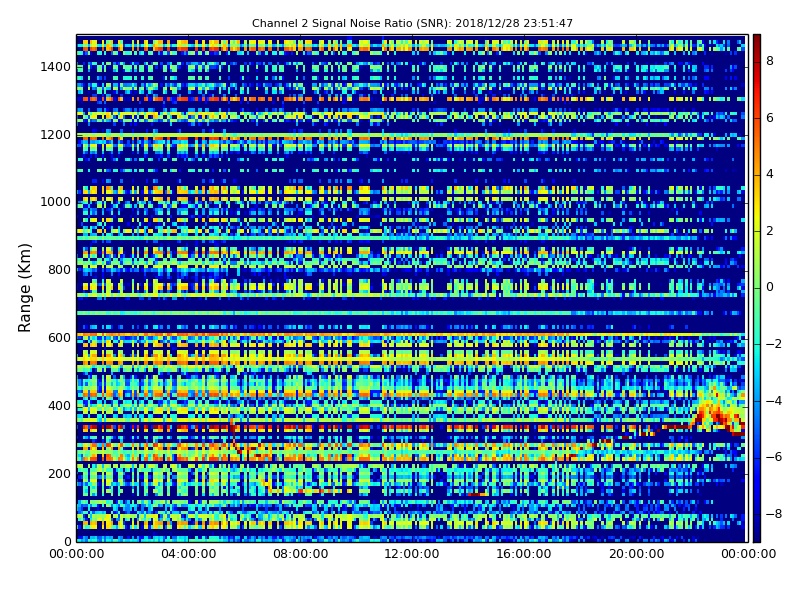Click the 'Range (Km)' y-axis label
The image size is (800, 600).
point(24,288)
